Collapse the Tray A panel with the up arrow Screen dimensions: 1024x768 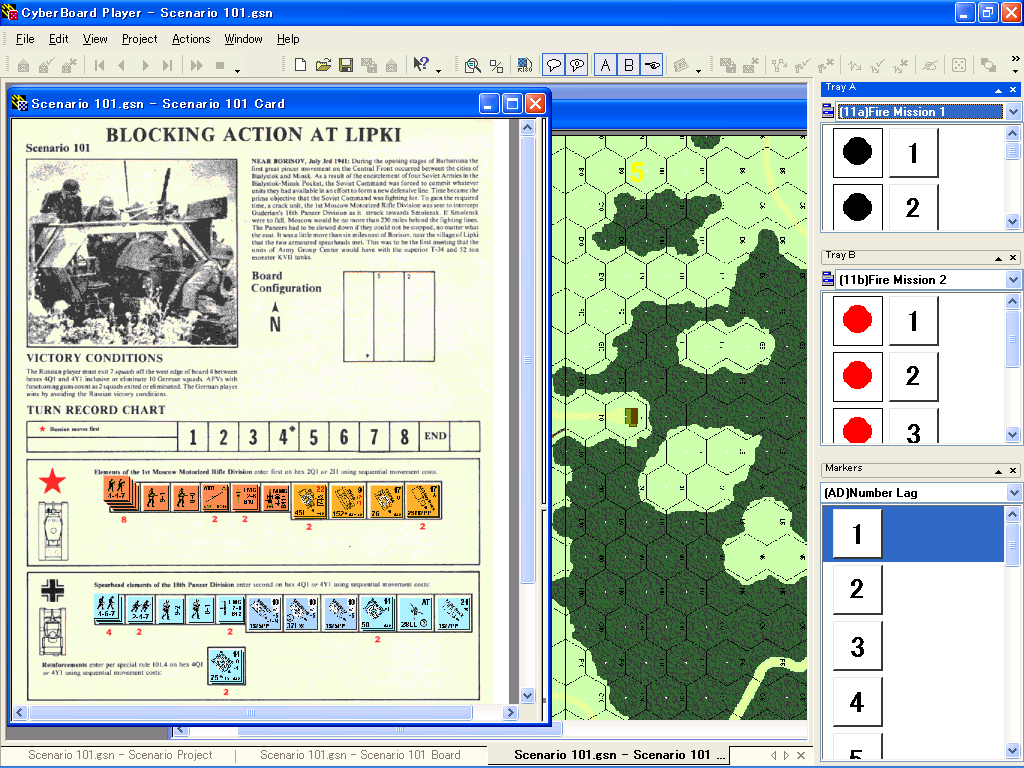pyautogui.click(x=998, y=89)
